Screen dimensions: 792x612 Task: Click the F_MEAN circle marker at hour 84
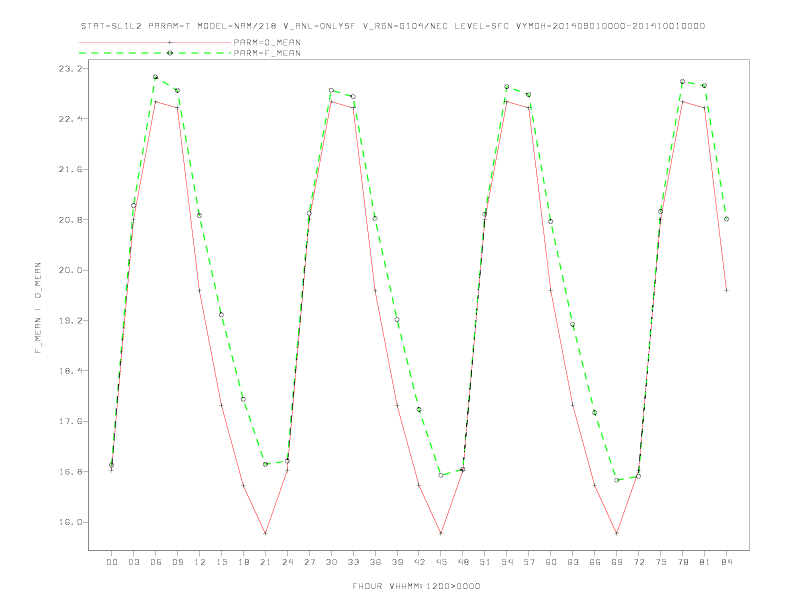pos(727,219)
